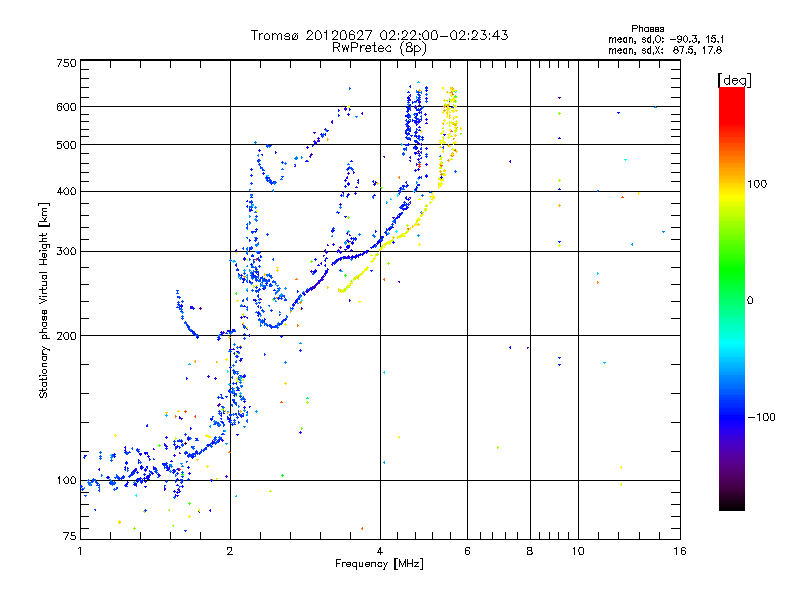800x600 pixels.
Task: Click the 'mean, sd,O: -90.3, 15.1' line
Action: coord(666,39)
